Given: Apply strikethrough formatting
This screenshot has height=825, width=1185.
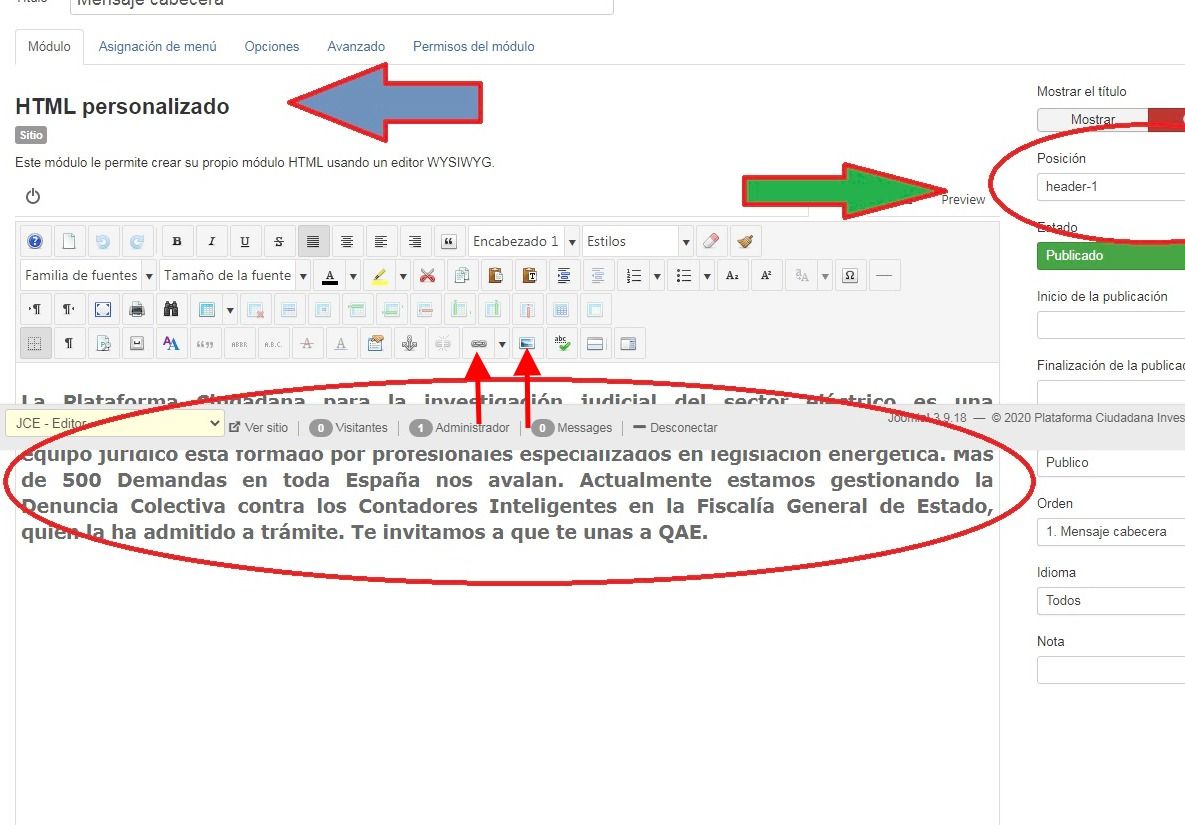Looking at the screenshot, I should (279, 242).
